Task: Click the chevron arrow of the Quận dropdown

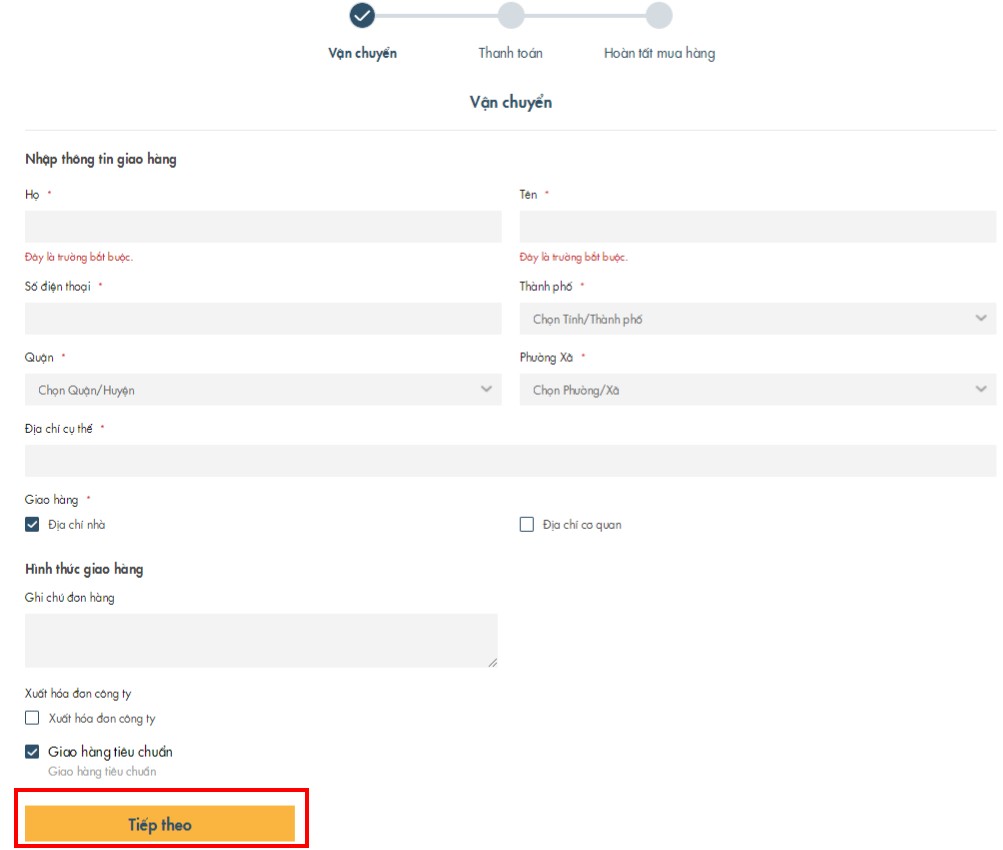Action: pyautogui.click(x=486, y=389)
